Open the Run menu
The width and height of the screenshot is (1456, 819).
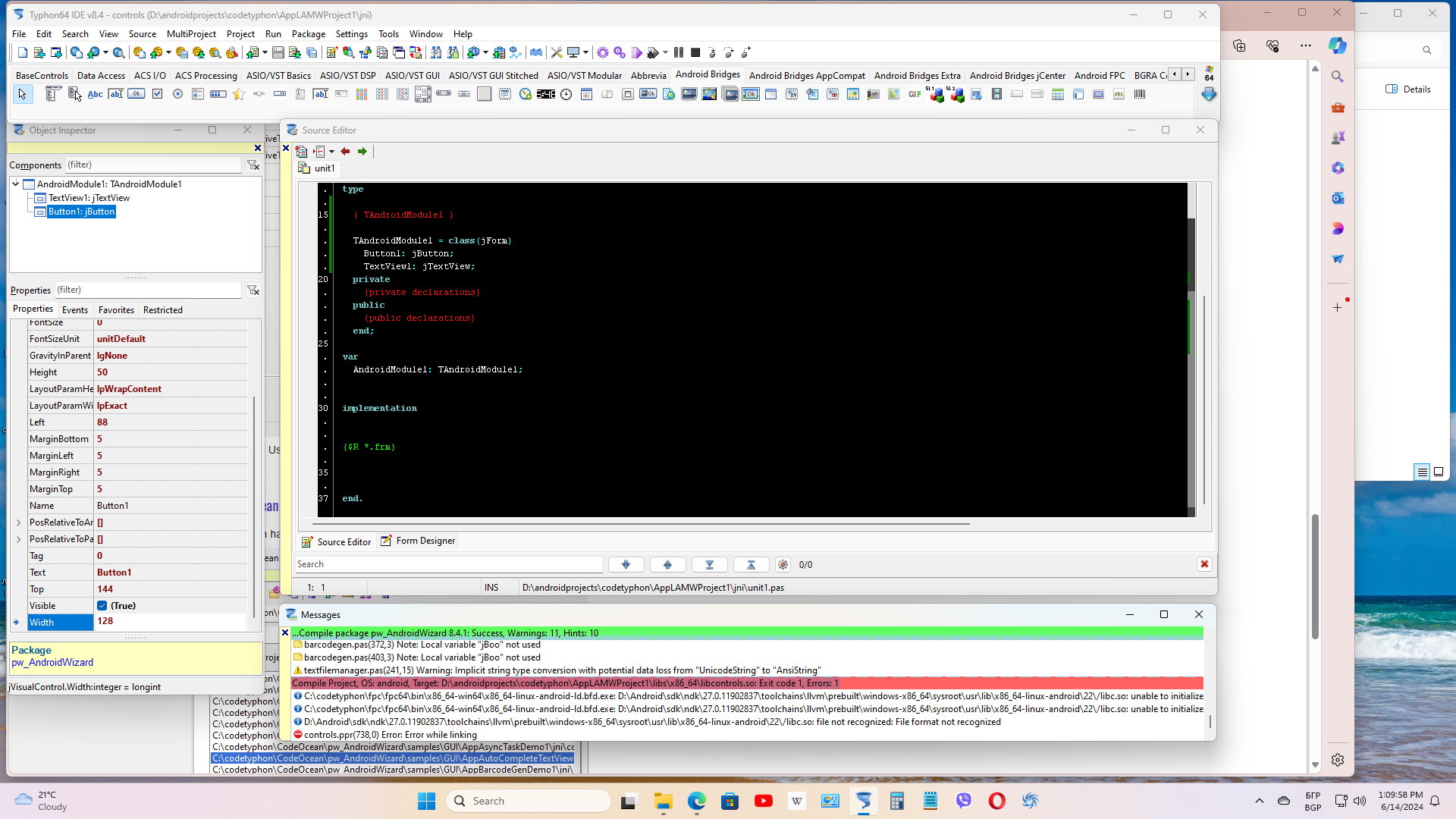coord(273,34)
